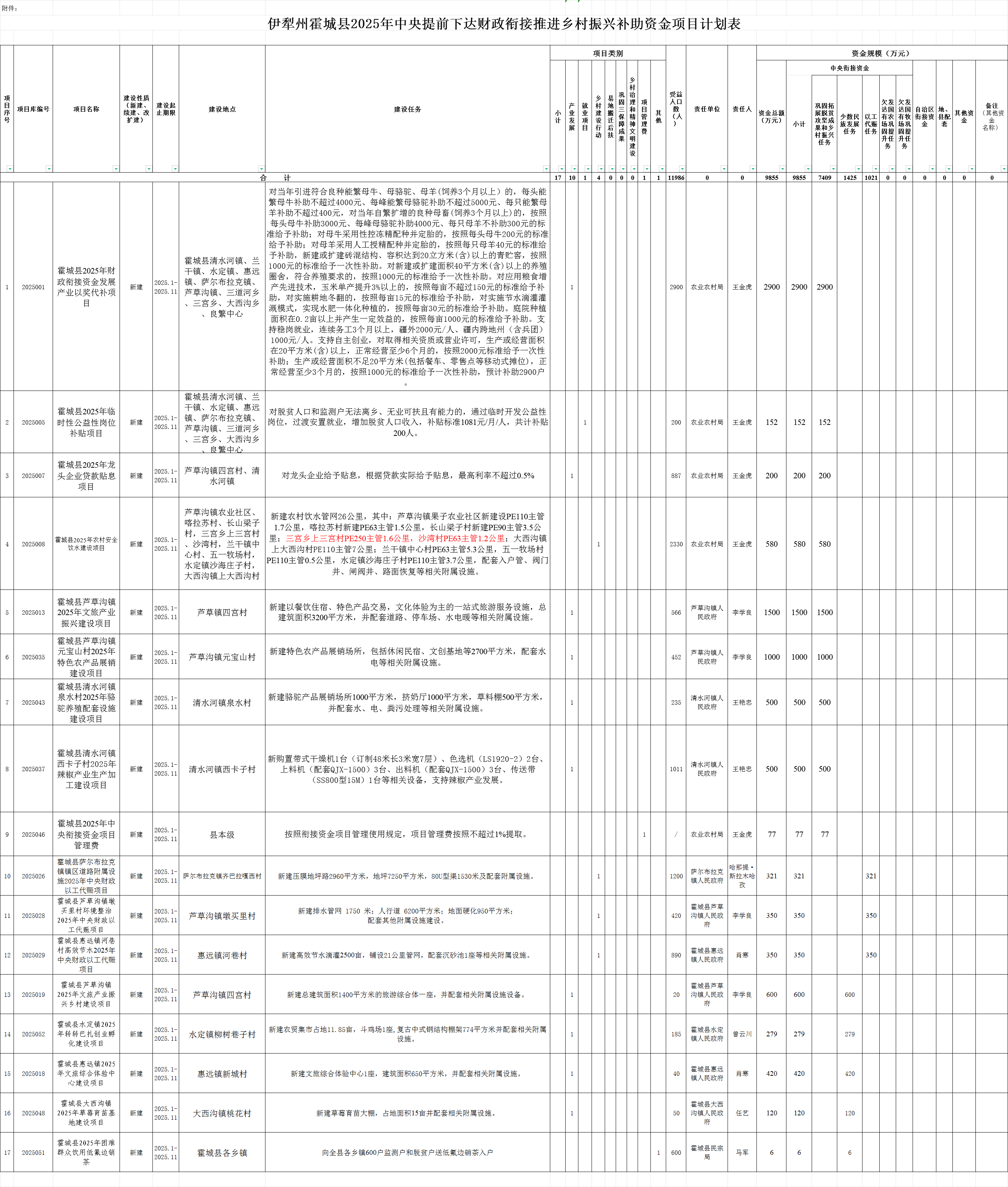Click project code cell 2025001

[33, 287]
